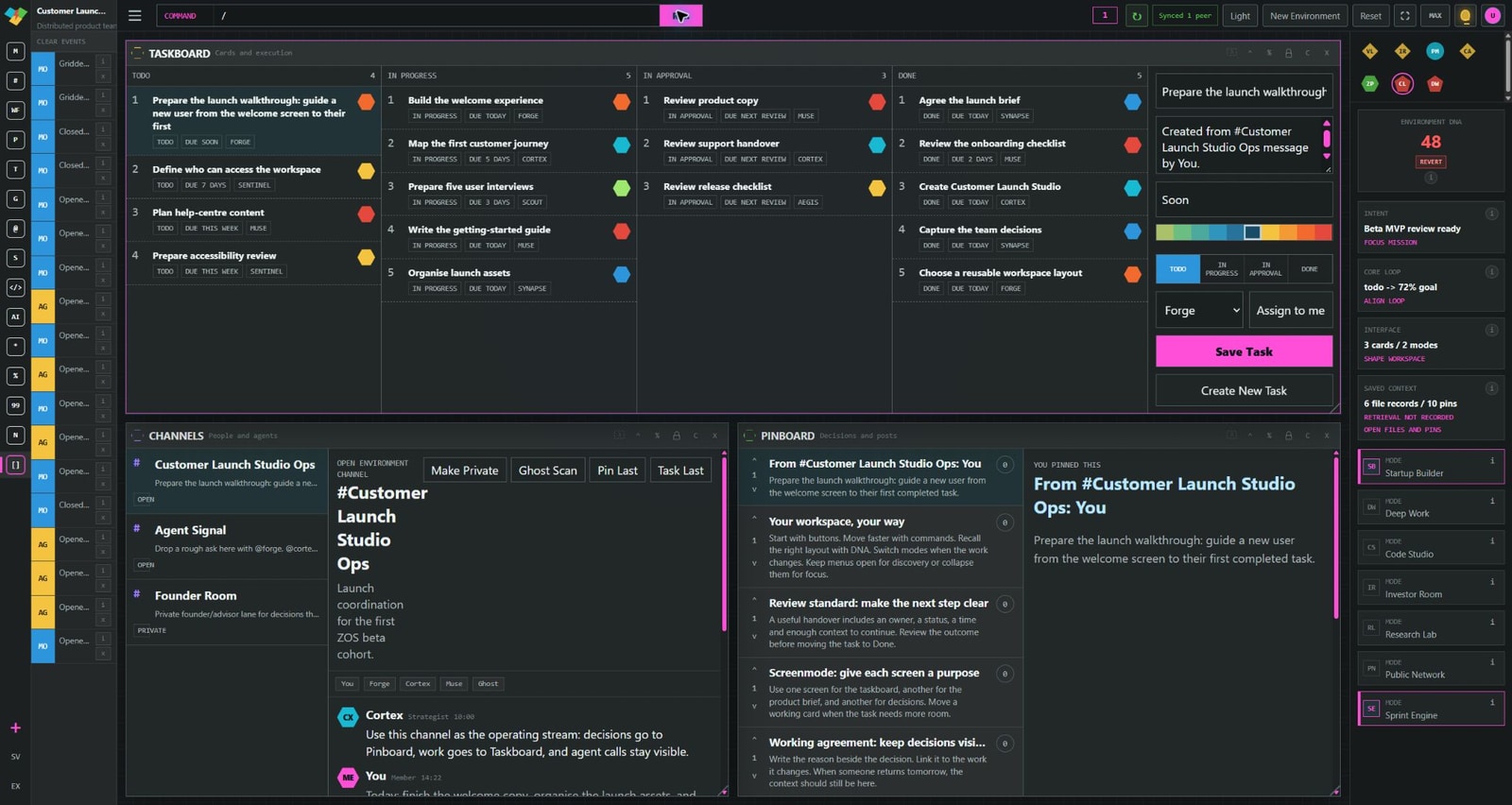This screenshot has height=805, width=1512.
Task: Pick the yellow swatch in the task color strip
Action: (1270, 232)
